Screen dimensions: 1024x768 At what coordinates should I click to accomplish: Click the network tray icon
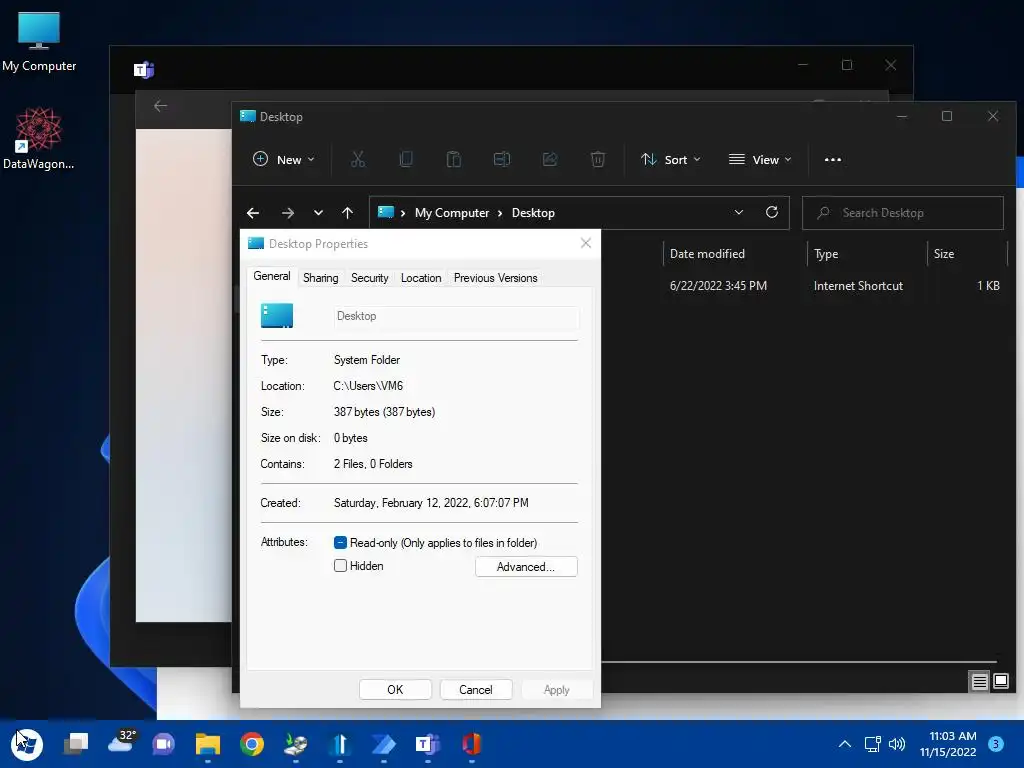pos(872,744)
